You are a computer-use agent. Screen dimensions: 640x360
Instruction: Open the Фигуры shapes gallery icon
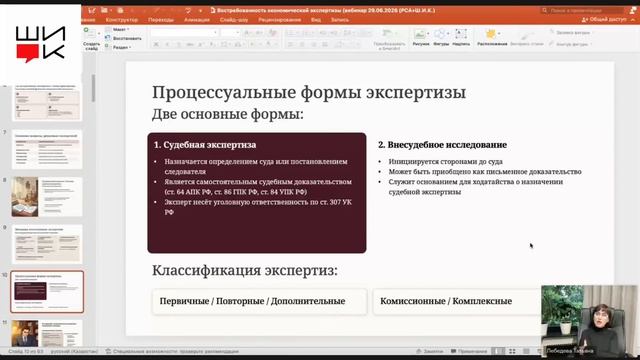coord(440,34)
